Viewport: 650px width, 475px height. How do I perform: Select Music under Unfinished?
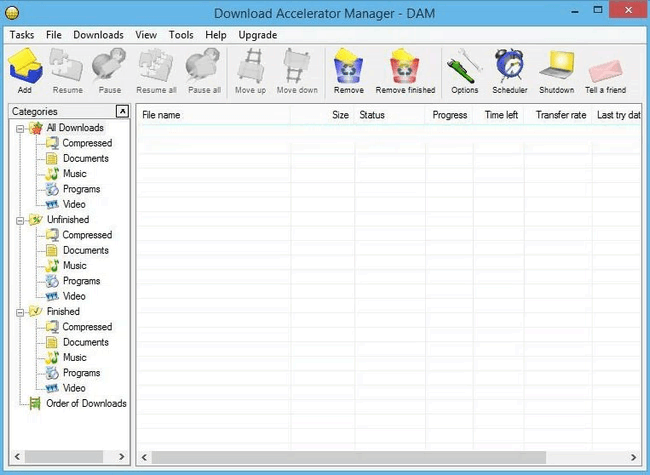(x=66, y=266)
